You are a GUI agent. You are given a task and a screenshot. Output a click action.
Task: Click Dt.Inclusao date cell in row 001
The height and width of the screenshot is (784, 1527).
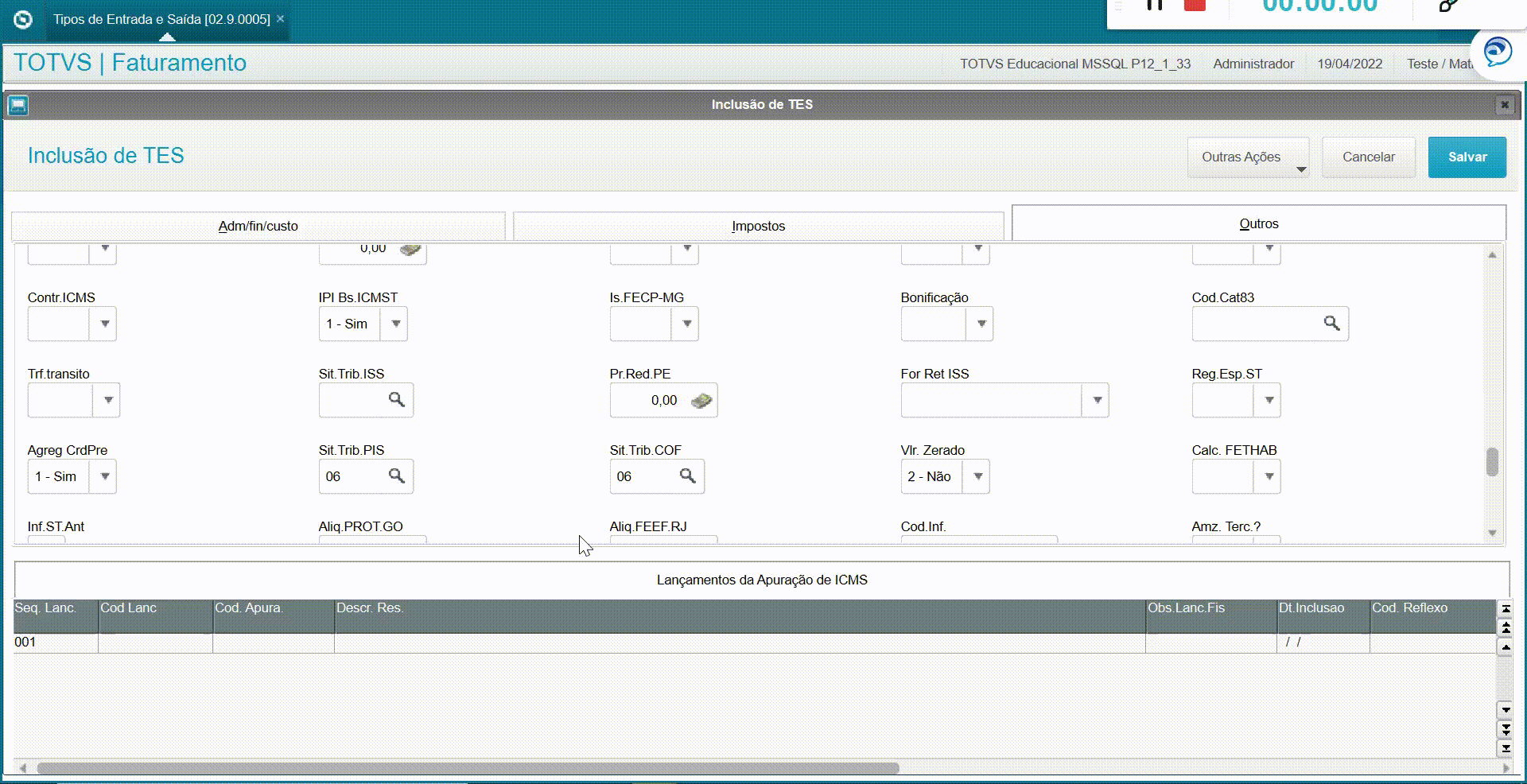pos(1323,642)
